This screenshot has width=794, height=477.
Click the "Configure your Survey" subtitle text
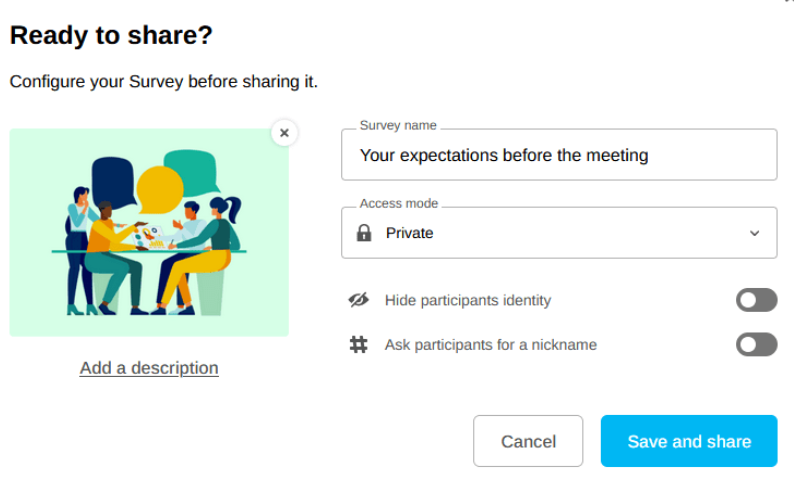(x=164, y=82)
